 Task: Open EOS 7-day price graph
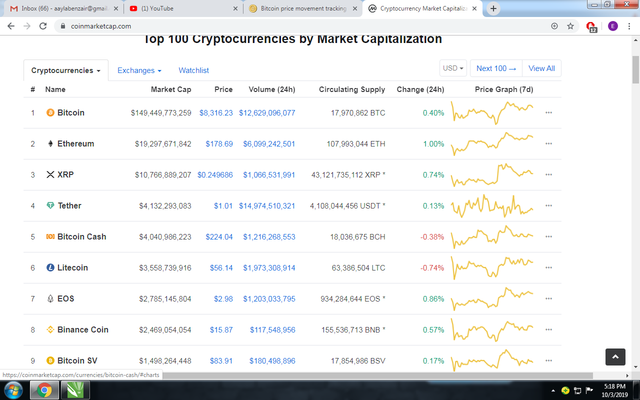tap(492, 299)
